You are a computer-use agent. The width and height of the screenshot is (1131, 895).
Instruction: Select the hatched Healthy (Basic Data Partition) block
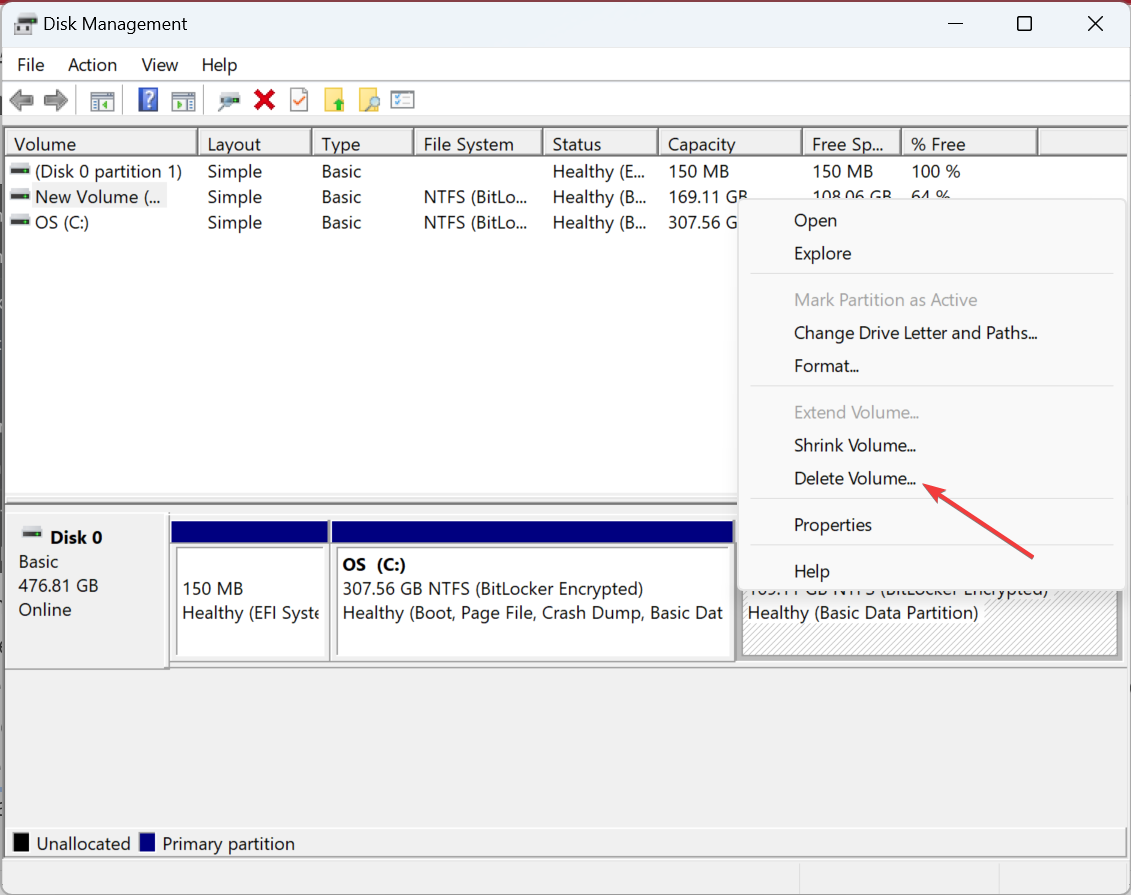(x=930, y=622)
